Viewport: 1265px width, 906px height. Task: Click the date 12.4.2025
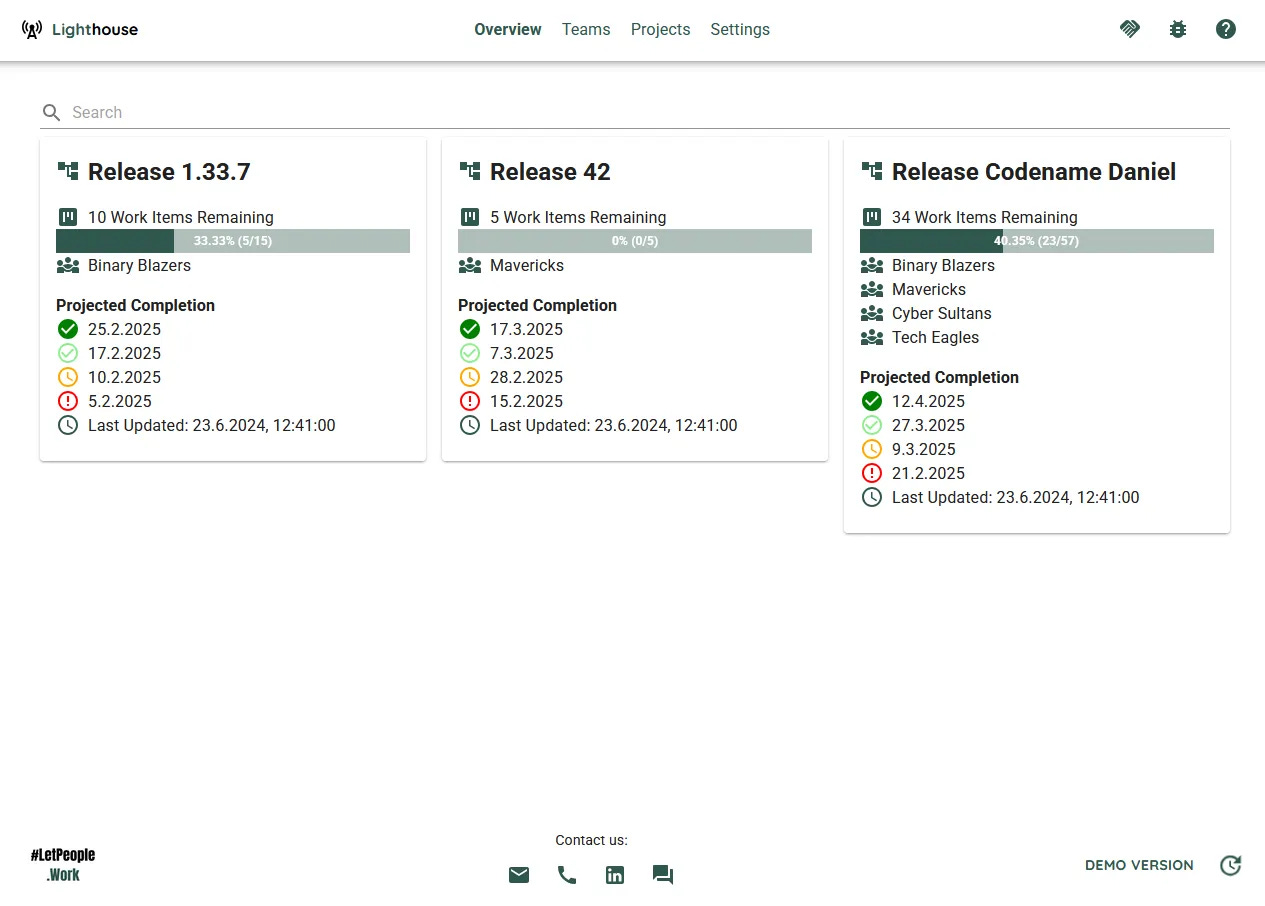pyautogui.click(x=928, y=401)
